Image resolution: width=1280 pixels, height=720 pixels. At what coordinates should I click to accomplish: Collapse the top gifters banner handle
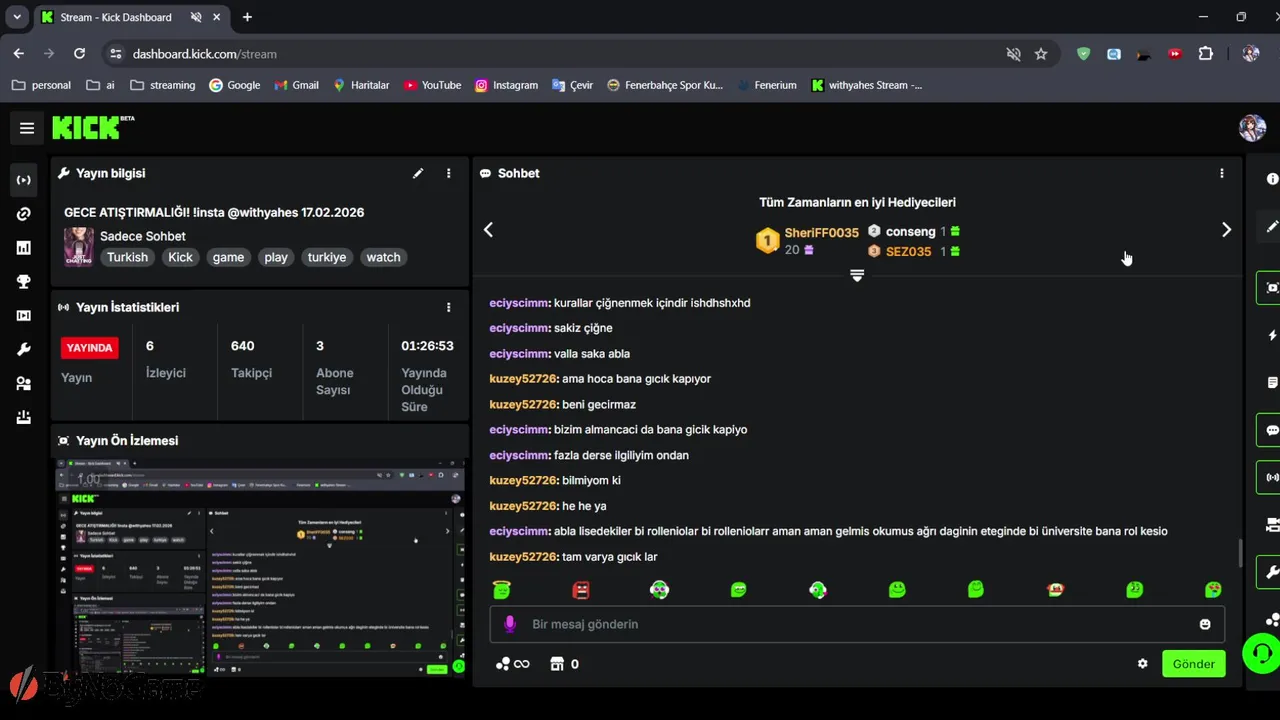pyautogui.click(x=857, y=275)
